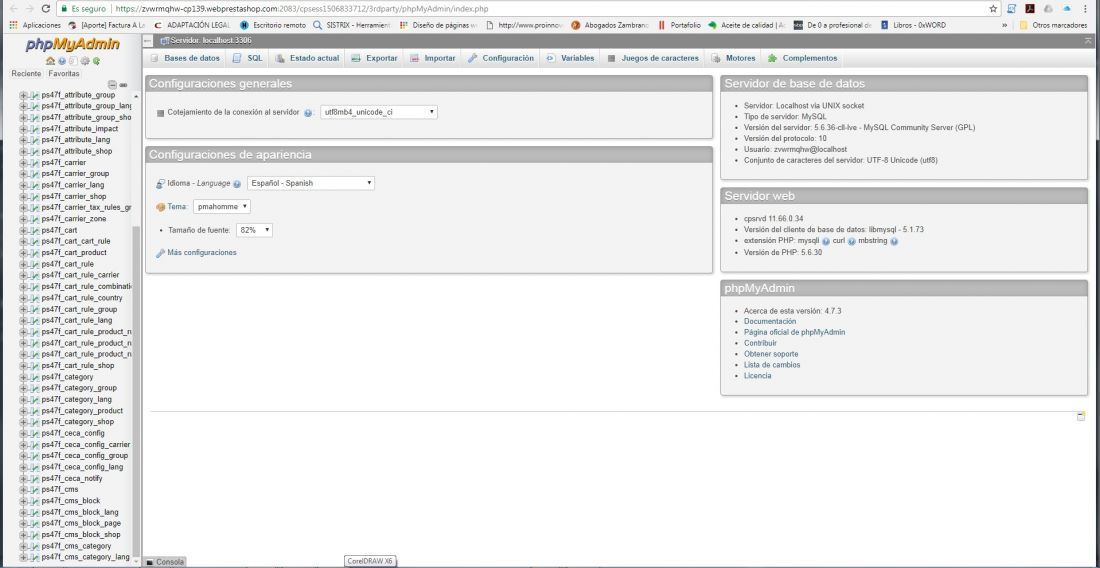
Task: Open Chrome three-dot menu
Action: (x=1085, y=9)
